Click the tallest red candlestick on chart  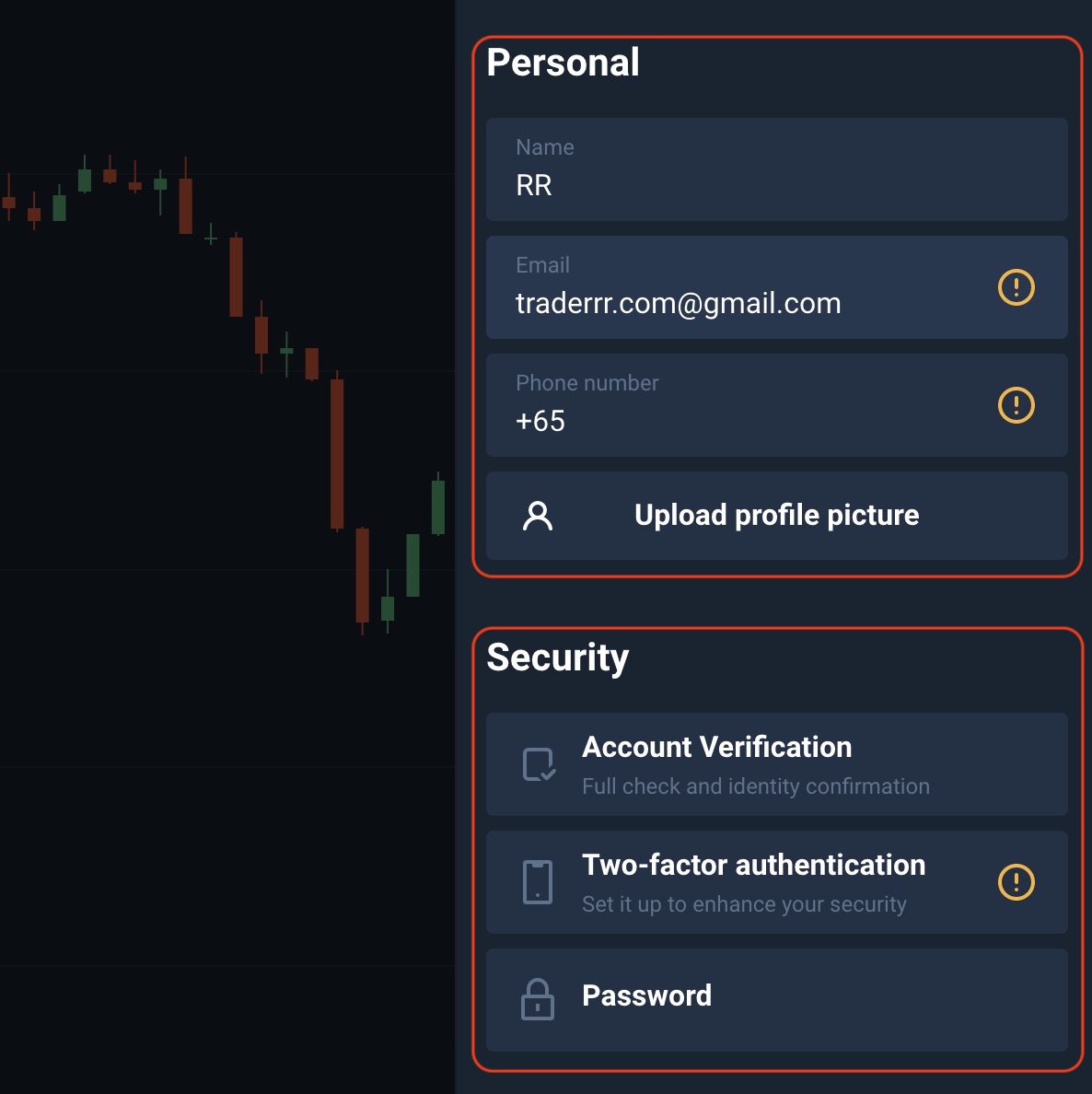(337, 453)
